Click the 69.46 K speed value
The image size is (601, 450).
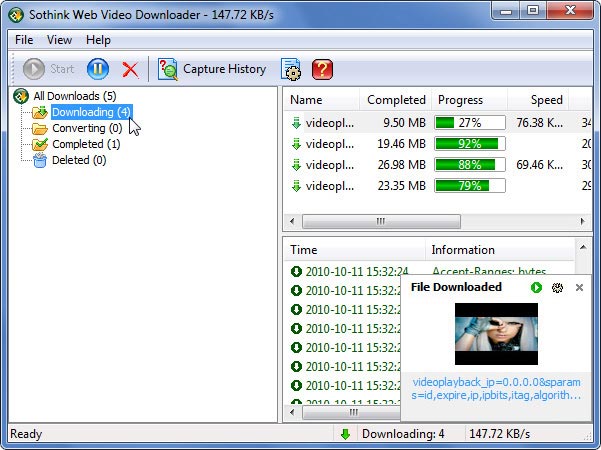(540, 165)
